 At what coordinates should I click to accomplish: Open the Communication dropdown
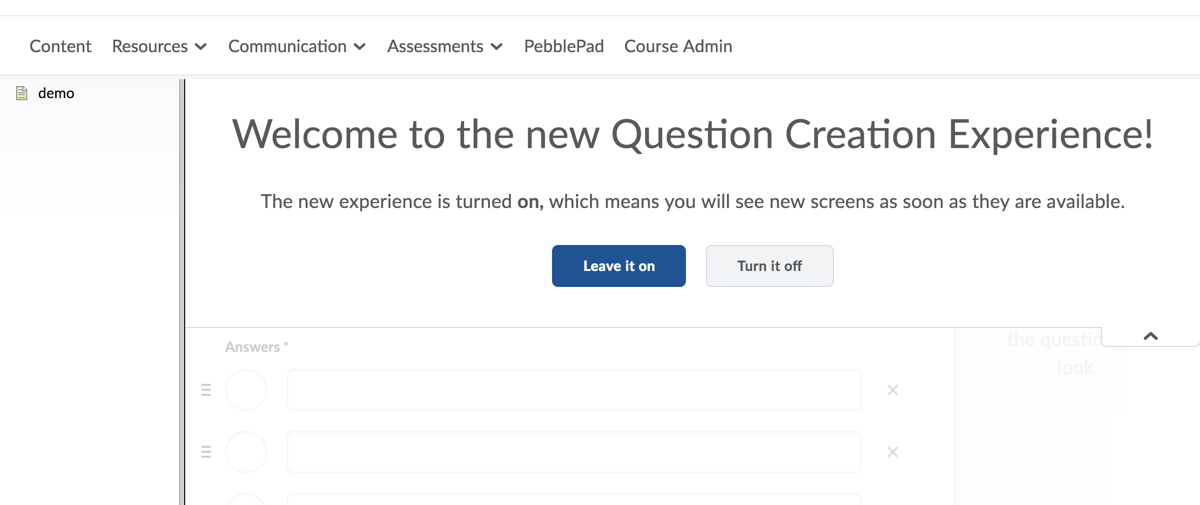point(297,46)
